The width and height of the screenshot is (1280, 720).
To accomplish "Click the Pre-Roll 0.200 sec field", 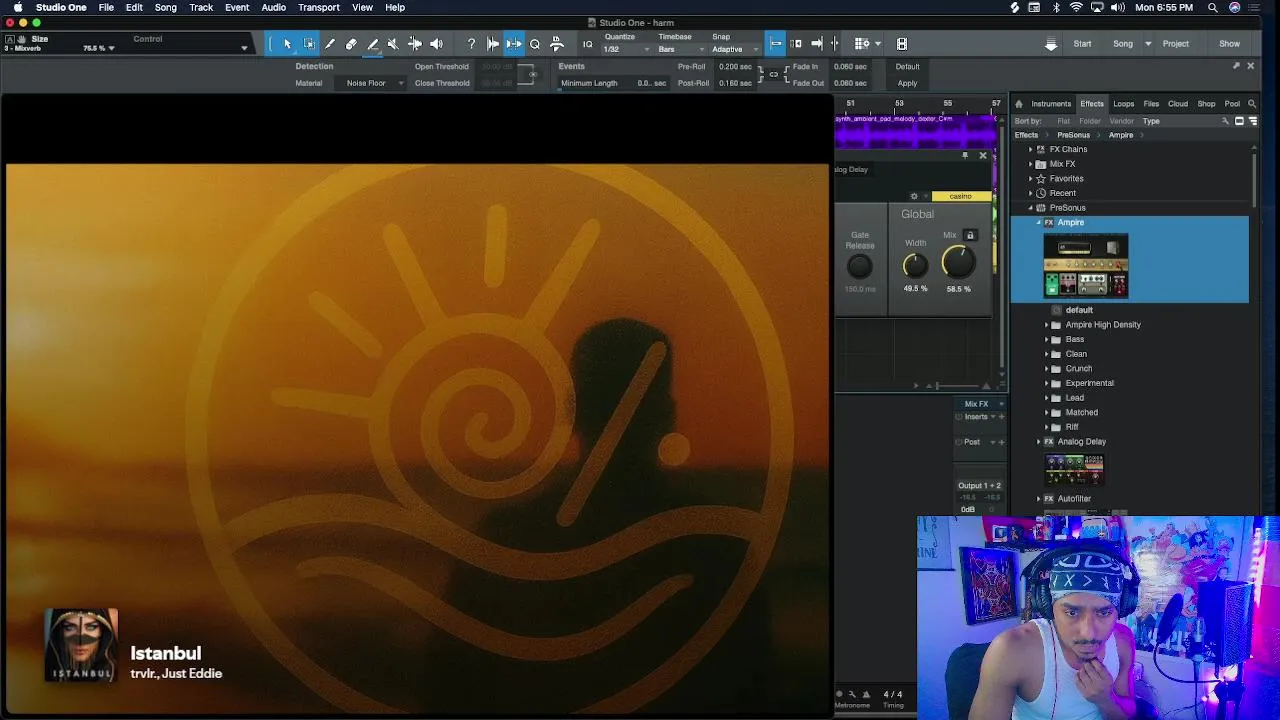I will [x=735, y=67].
